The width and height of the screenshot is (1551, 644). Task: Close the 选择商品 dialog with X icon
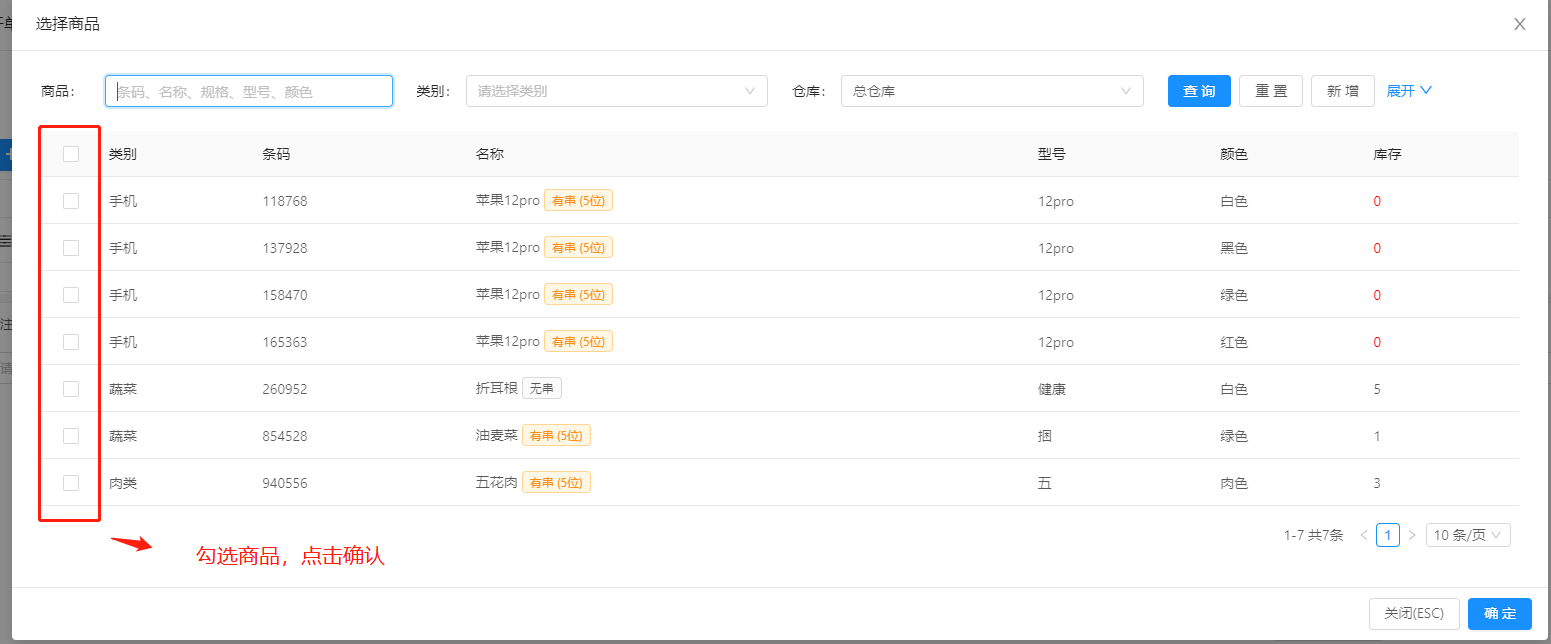pos(1519,24)
